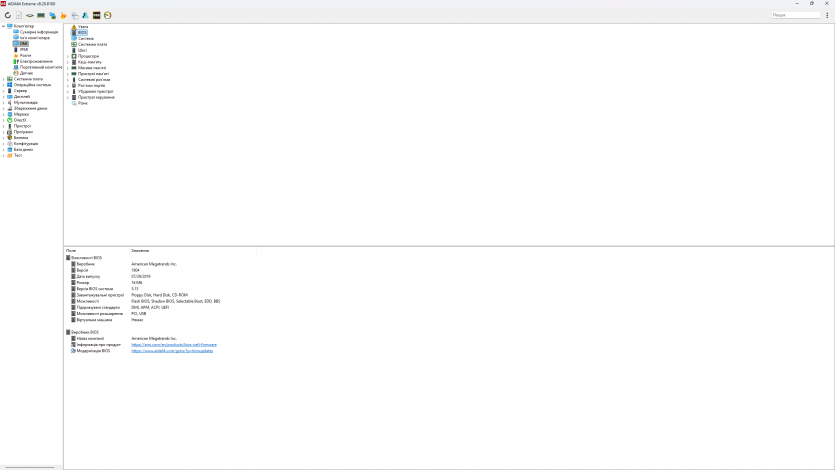Screen dimensions: 835x470
Task: Select DirectX in the left tree
Action: point(20,120)
